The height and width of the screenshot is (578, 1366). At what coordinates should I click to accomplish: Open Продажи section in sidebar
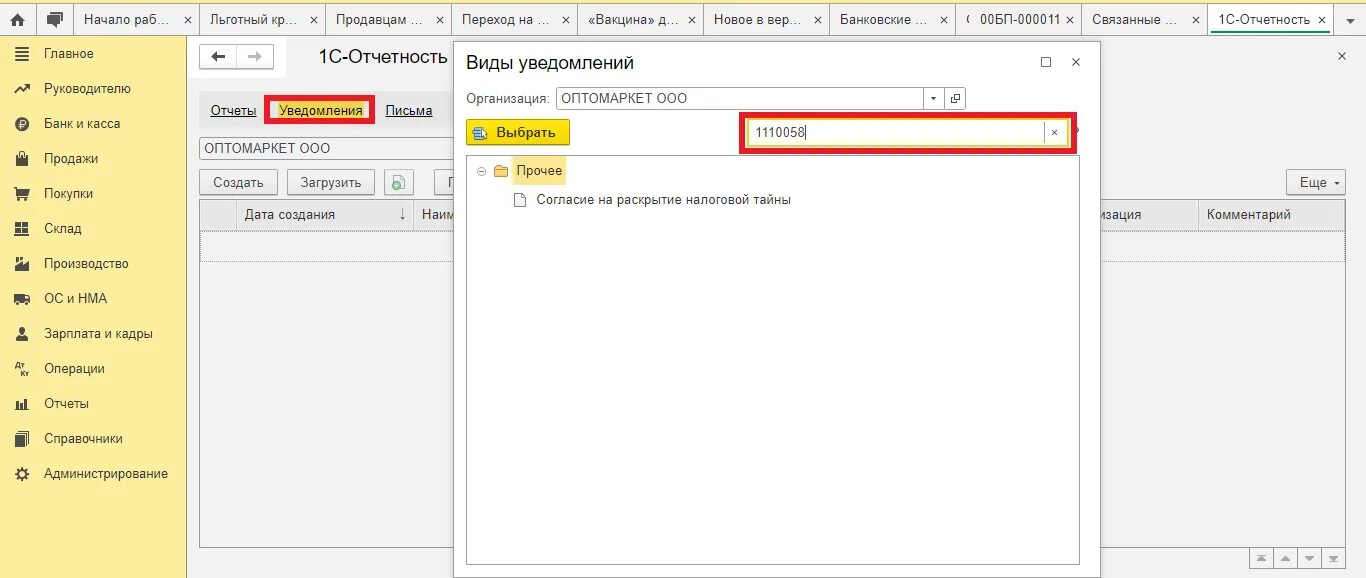coord(71,159)
